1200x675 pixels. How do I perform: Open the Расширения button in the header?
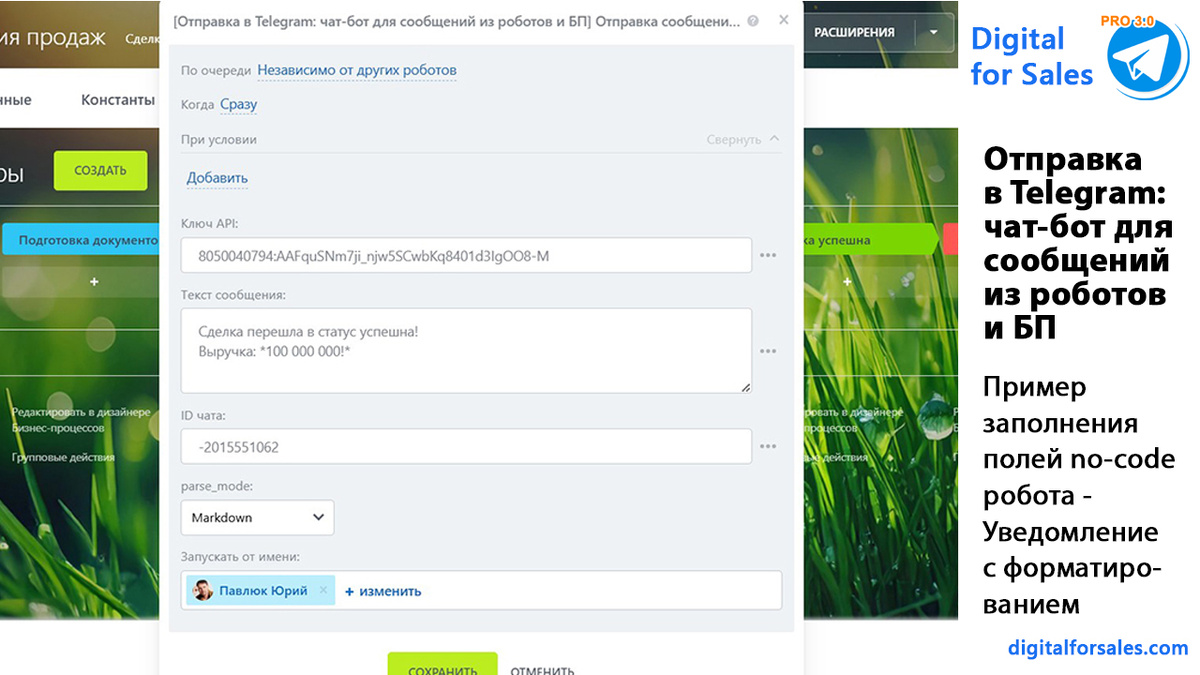tap(854, 32)
